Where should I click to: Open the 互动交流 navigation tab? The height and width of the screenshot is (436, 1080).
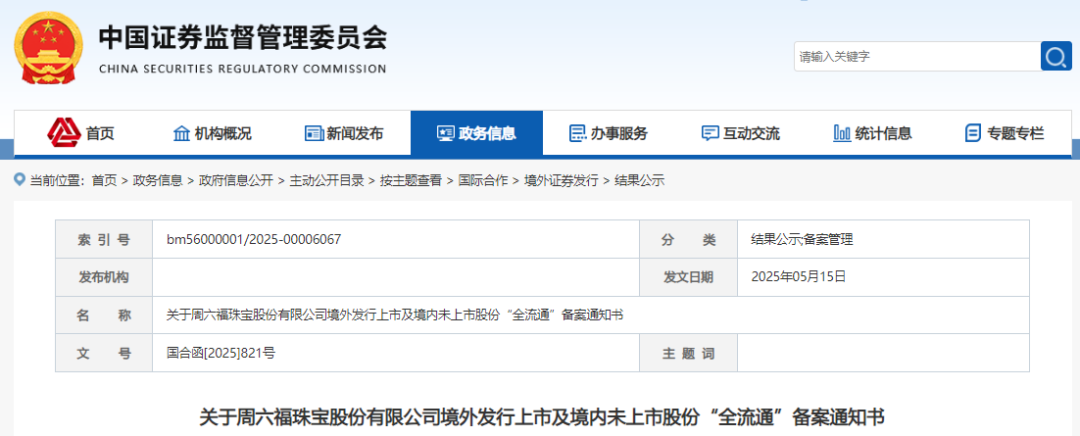[x=740, y=134]
